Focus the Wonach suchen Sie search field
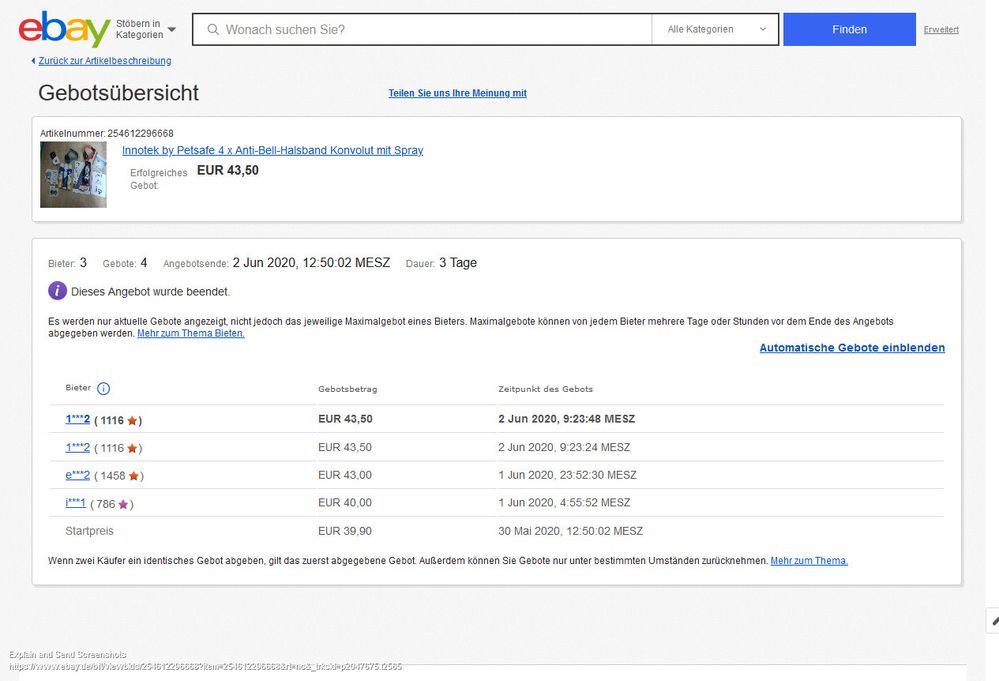 430,30
